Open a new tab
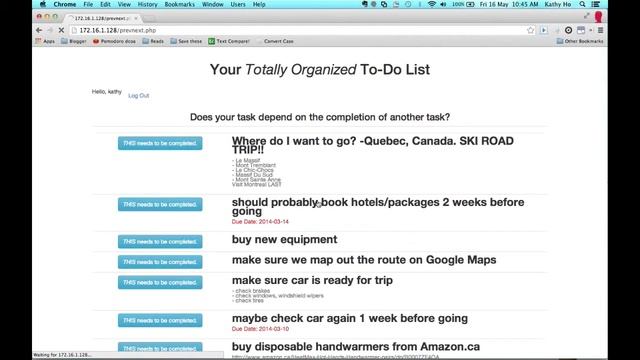 point(149,18)
